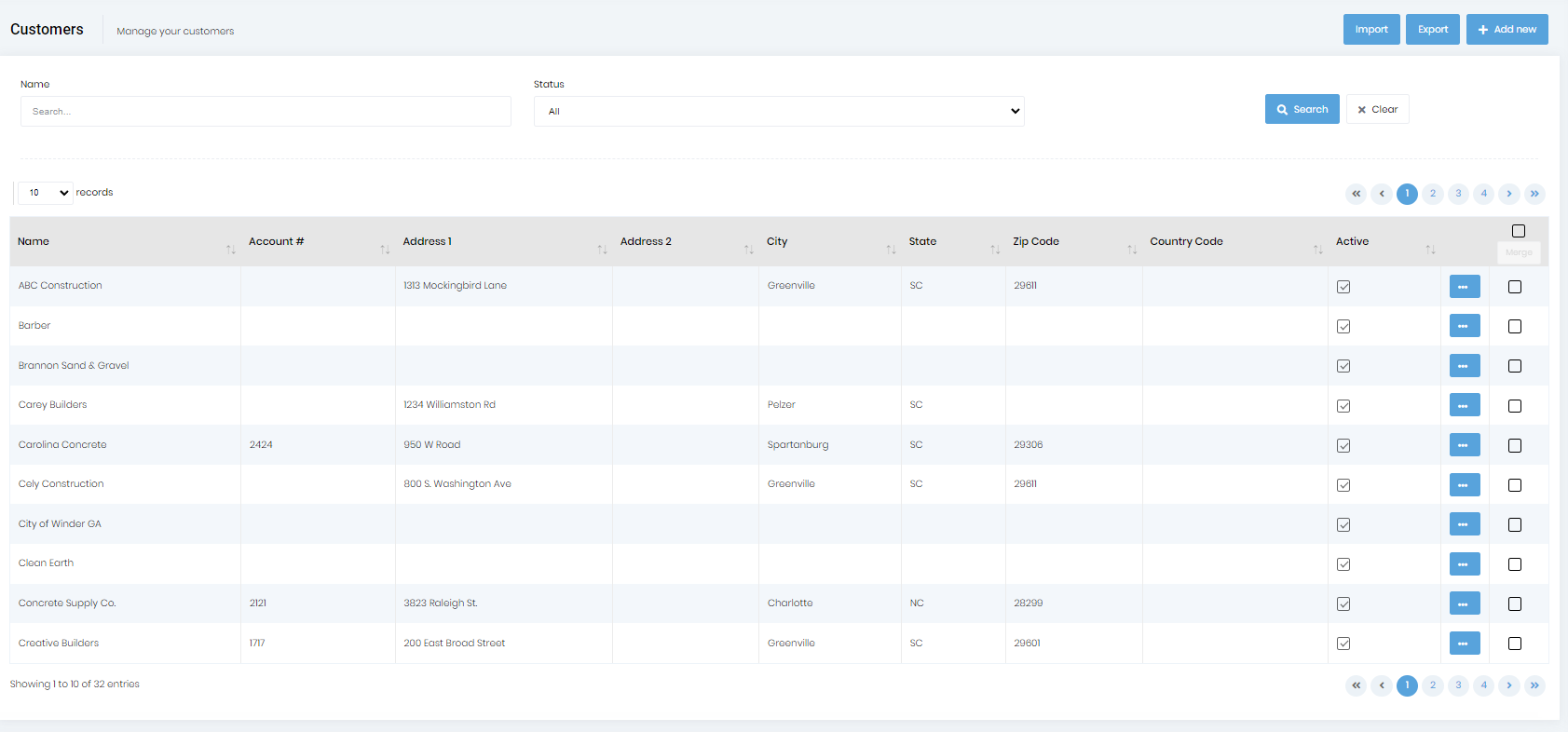Toggle Active checkbox for Coly Construction
Image resolution: width=1568 pixels, height=732 pixels.
point(1343,485)
